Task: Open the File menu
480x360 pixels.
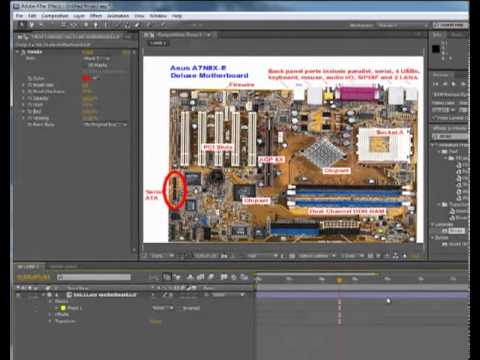Action: point(20,16)
